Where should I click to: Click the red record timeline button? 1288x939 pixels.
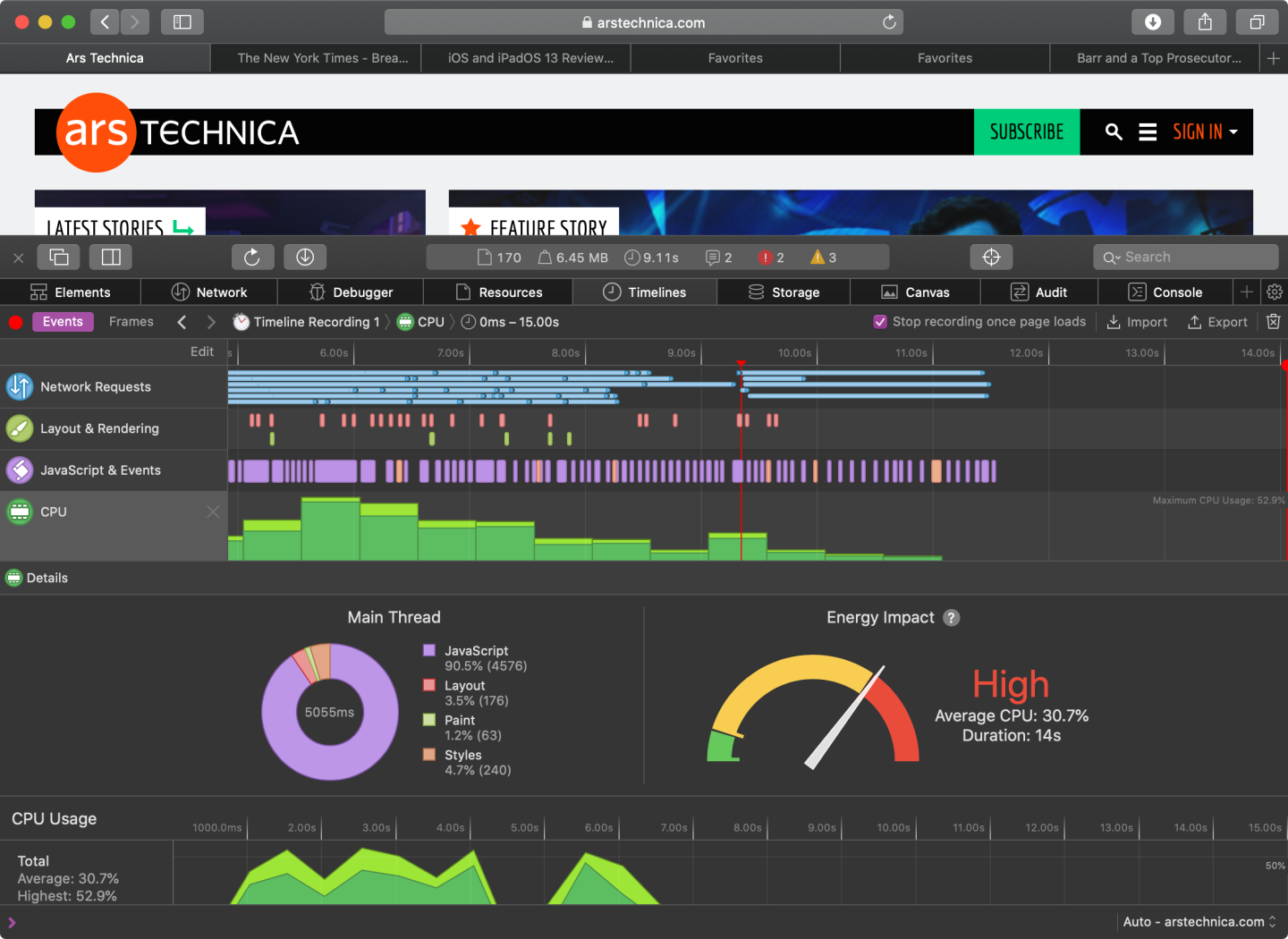click(x=15, y=323)
